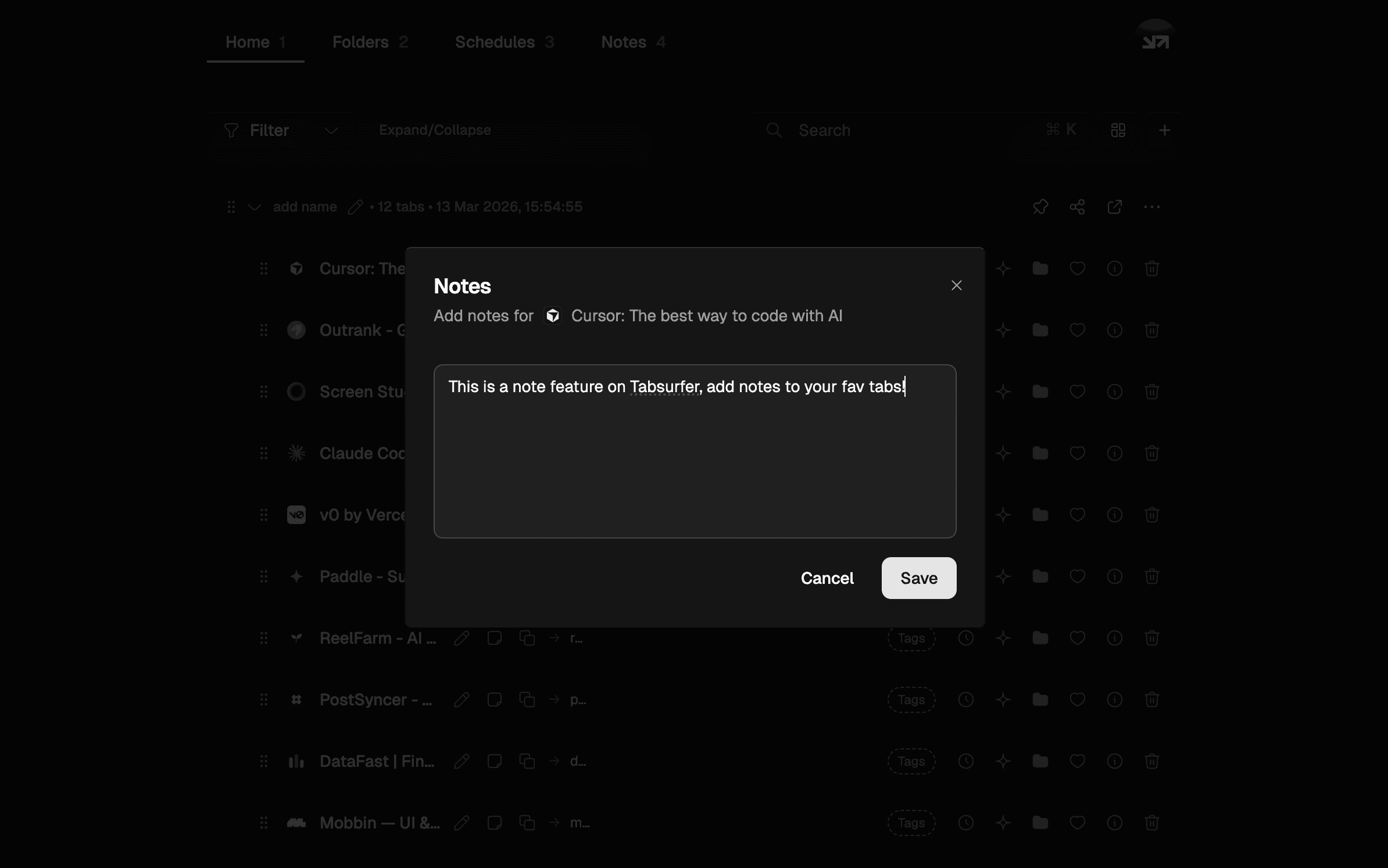Image resolution: width=1388 pixels, height=868 pixels.
Task: Open the group's more options menu
Action: click(x=1151, y=207)
